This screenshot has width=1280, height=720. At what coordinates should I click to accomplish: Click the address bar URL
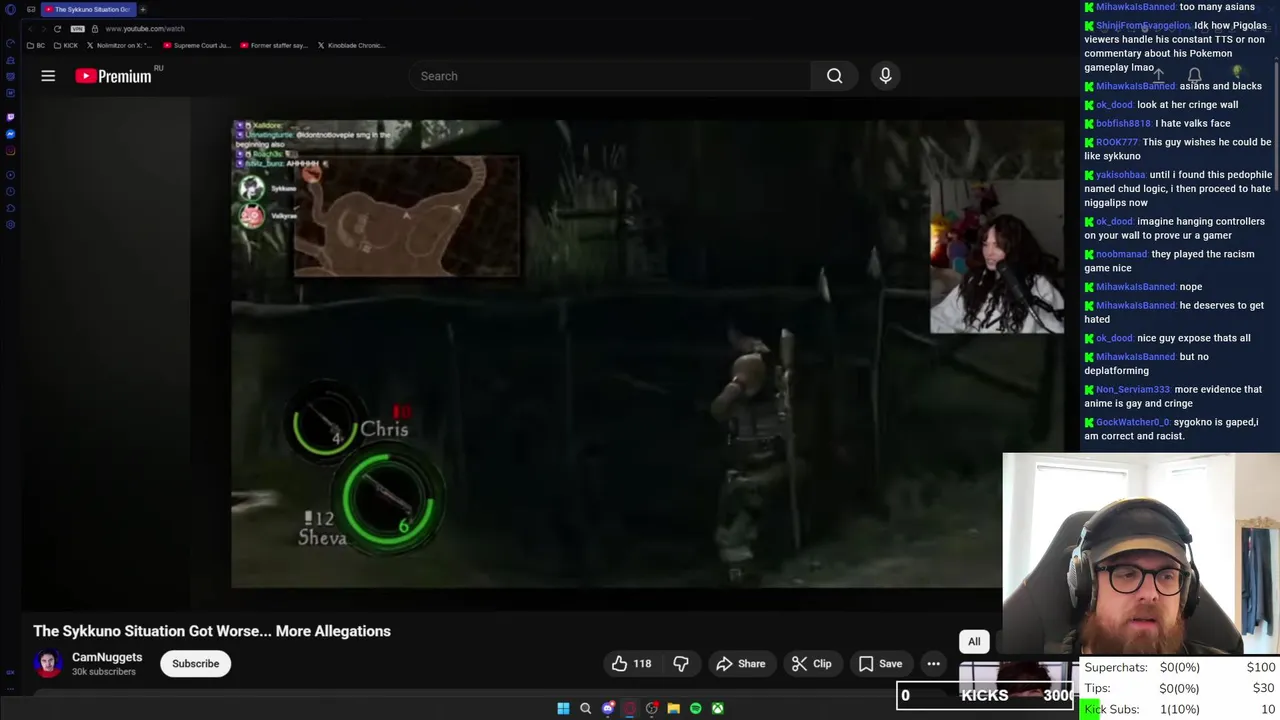tap(145, 29)
